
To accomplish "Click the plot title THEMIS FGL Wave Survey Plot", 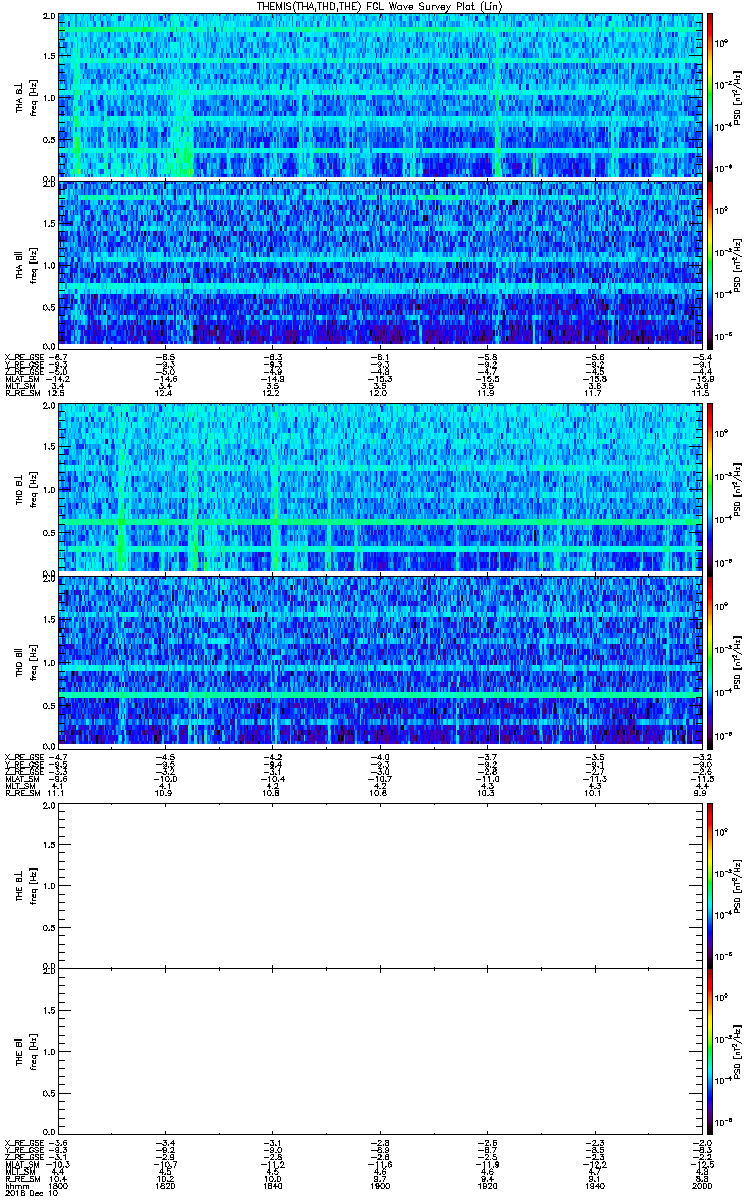I will pos(380,6).
